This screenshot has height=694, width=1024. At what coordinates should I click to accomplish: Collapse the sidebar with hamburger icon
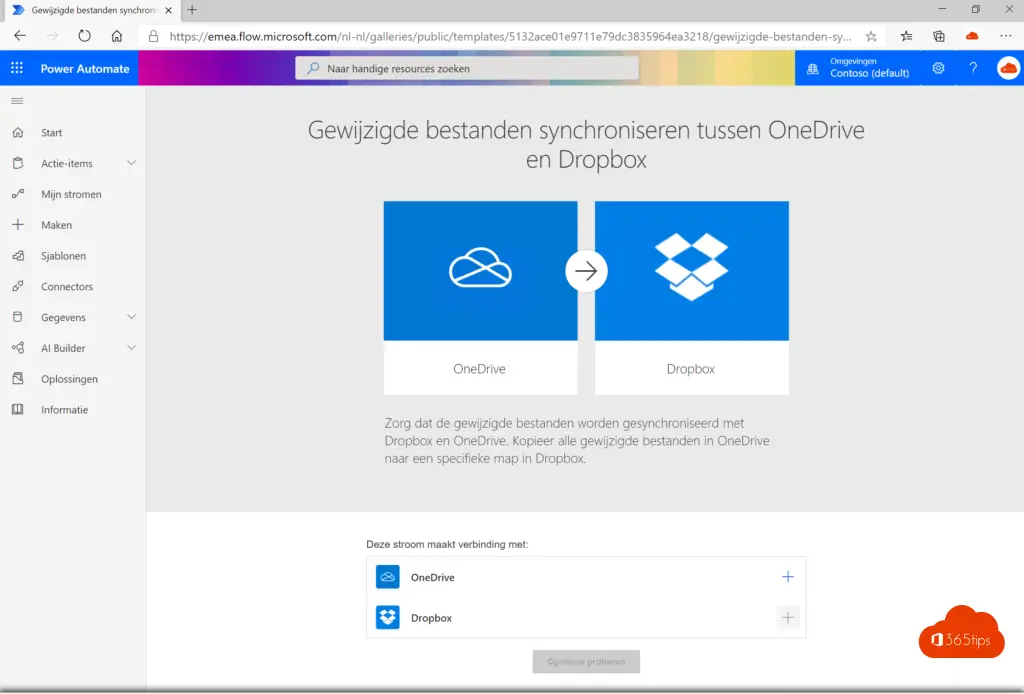[x=18, y=101]
